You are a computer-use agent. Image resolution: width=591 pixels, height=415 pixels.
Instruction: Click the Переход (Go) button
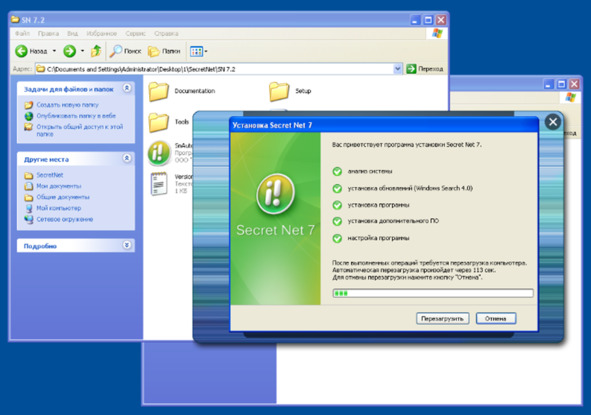click(424, 69)
